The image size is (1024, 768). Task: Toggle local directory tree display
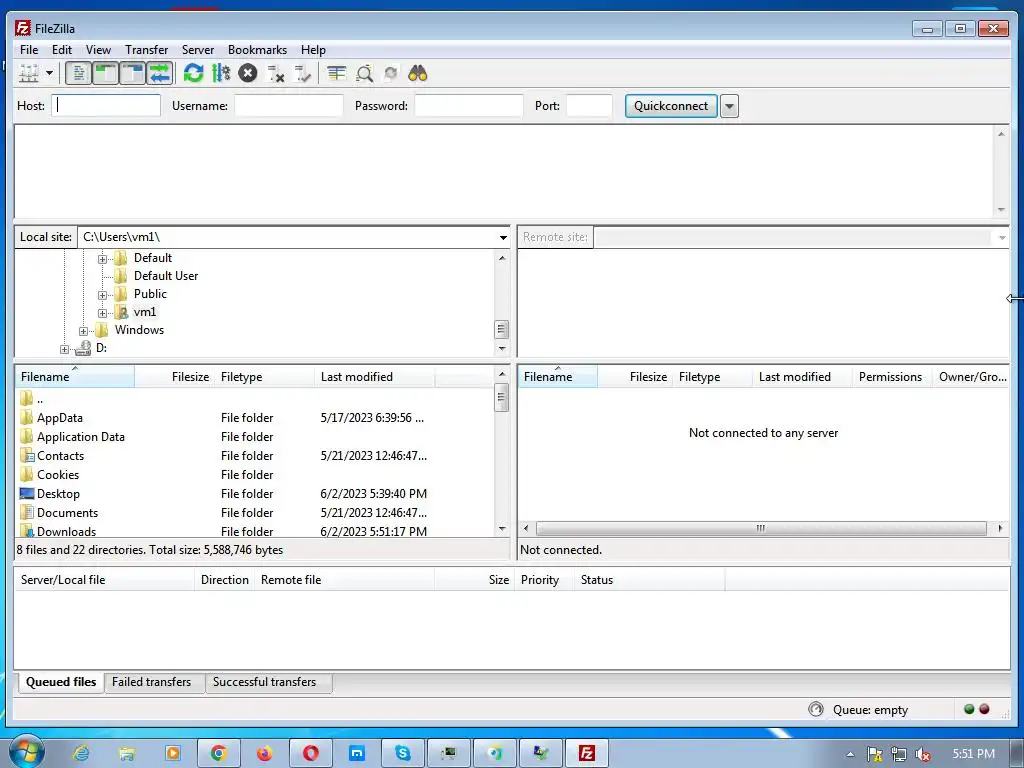(105, 73)
